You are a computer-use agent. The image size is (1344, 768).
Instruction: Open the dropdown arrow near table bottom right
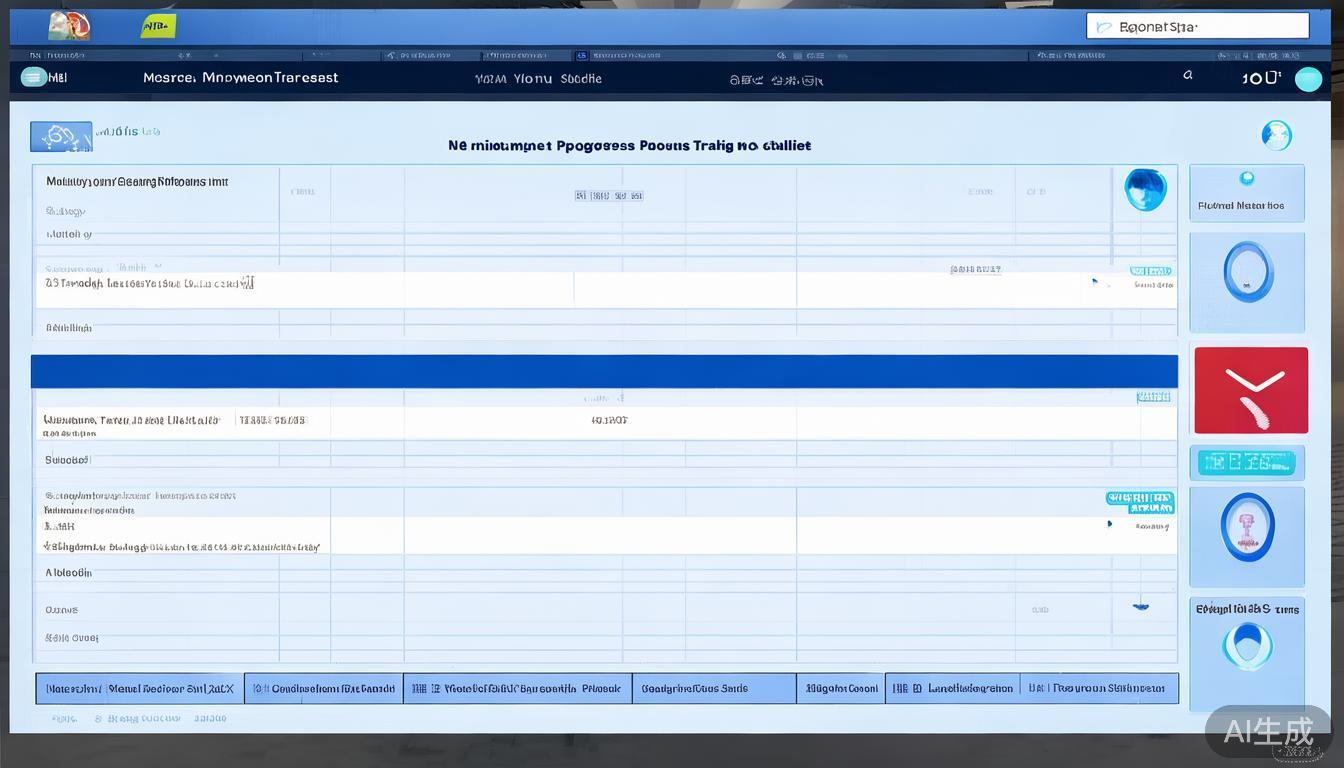point(1139,605)
